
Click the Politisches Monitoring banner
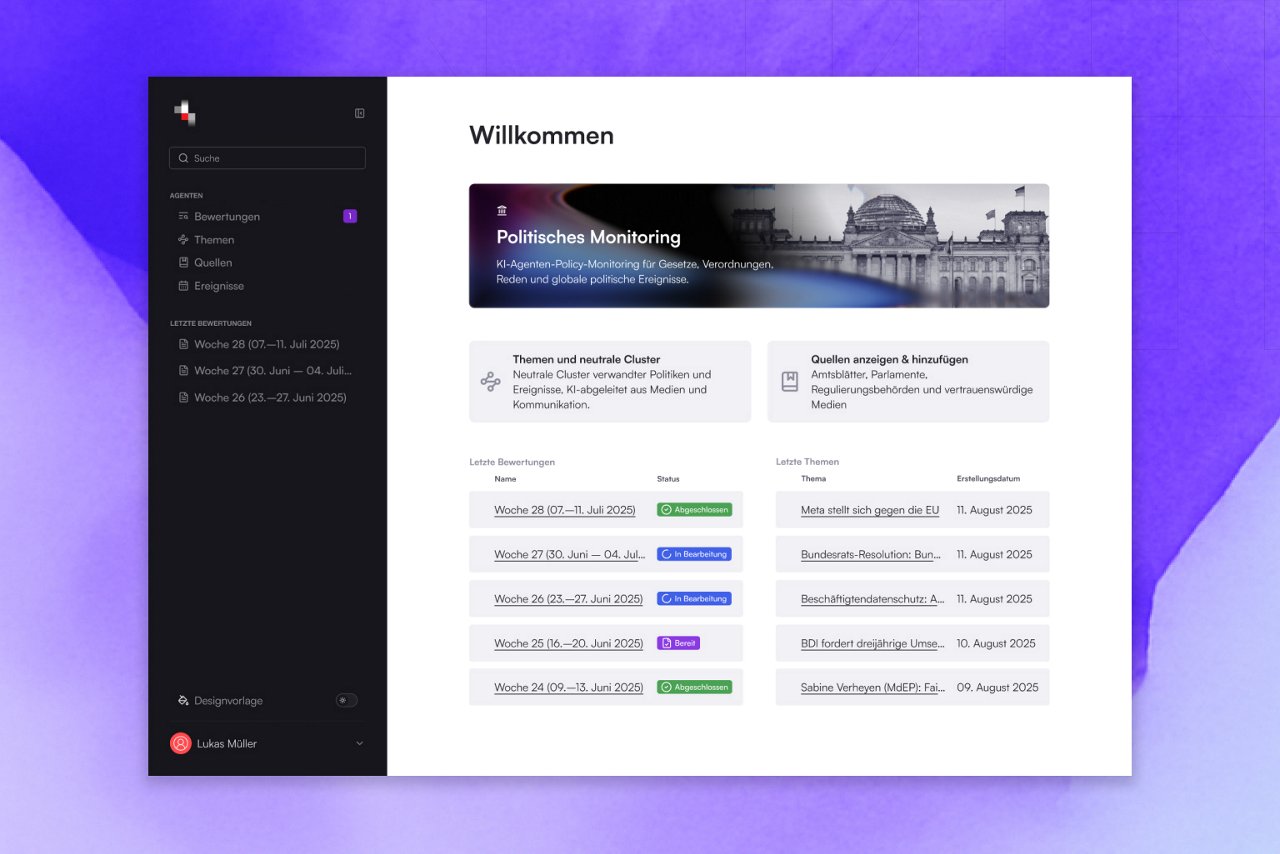759,245
